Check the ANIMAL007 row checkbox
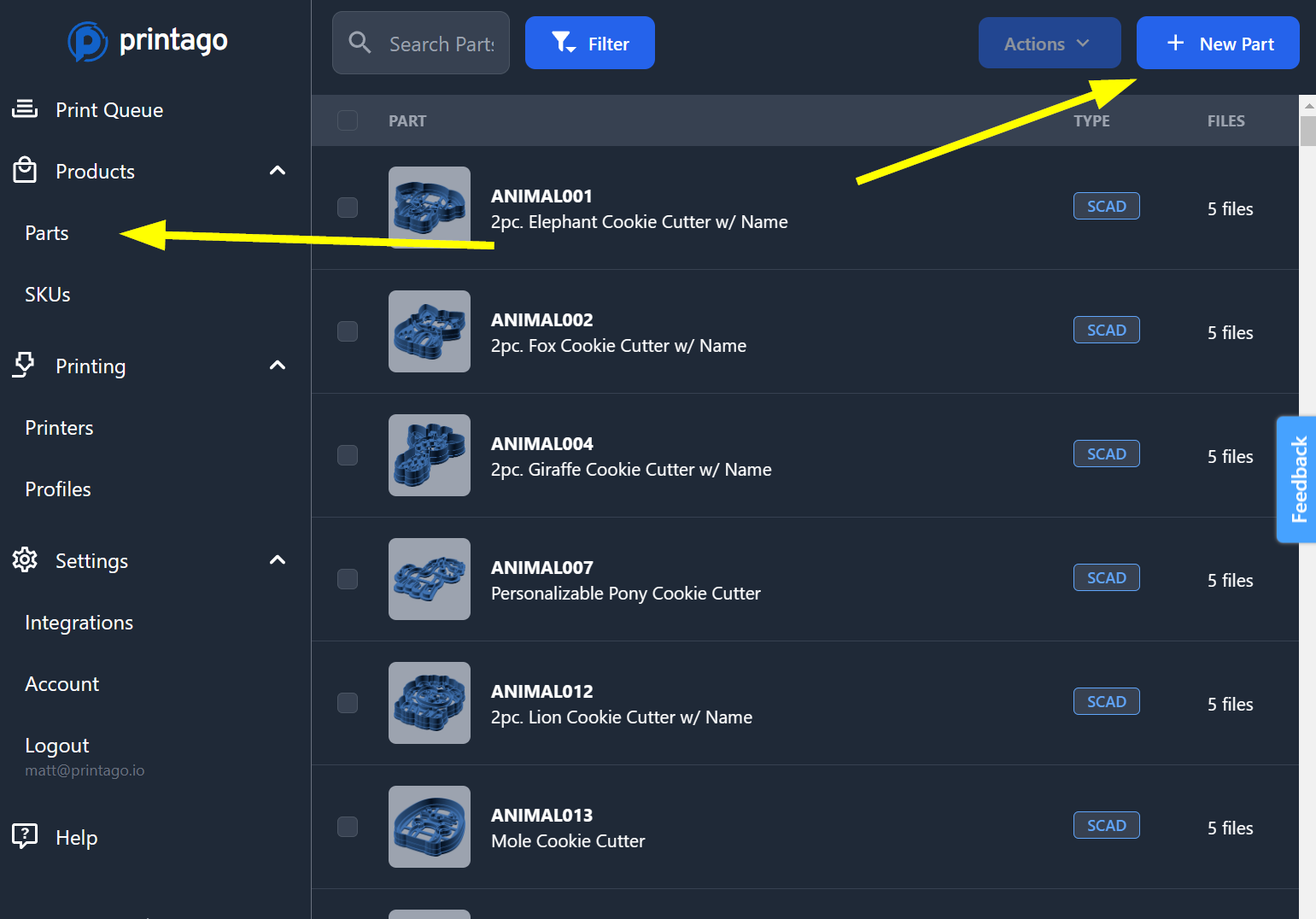Screen dimensions: 1316x919 348,579
